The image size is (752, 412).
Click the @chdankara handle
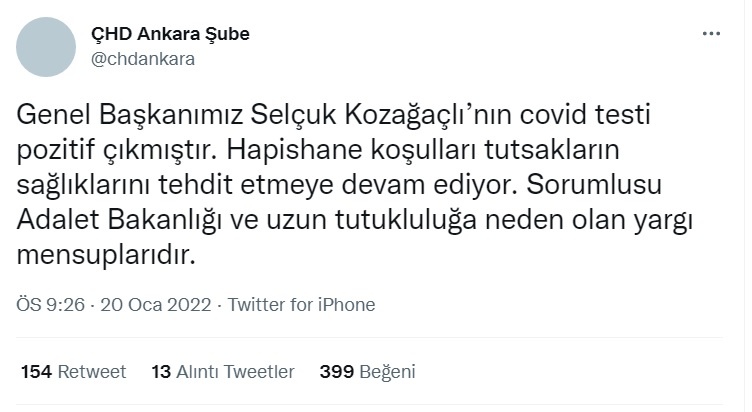(143, 58)
